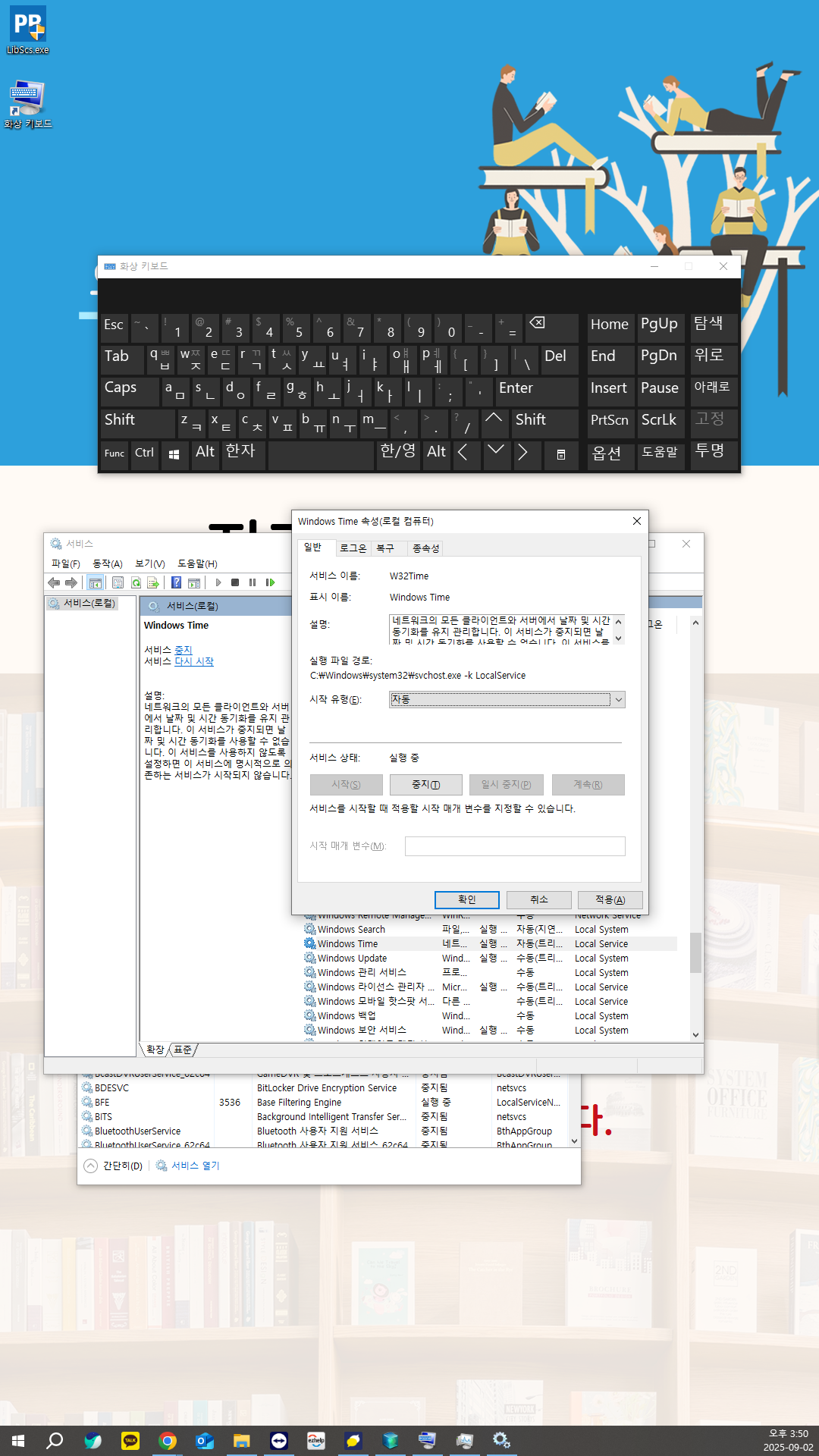
Task: Open Outlook from the taskbar
Action: 205,1440
